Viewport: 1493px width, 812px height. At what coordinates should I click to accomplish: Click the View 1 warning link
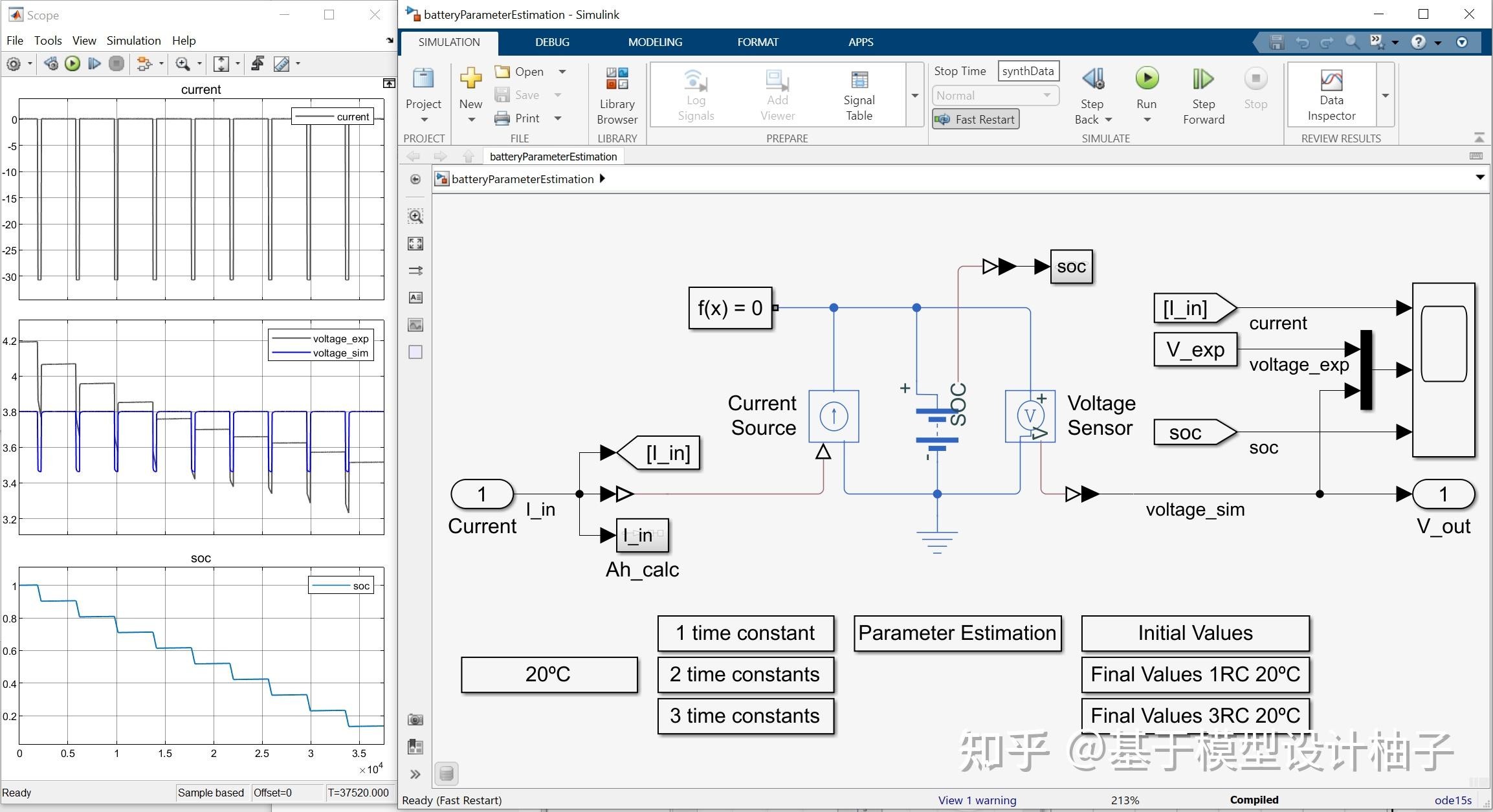tap(977, 800)
